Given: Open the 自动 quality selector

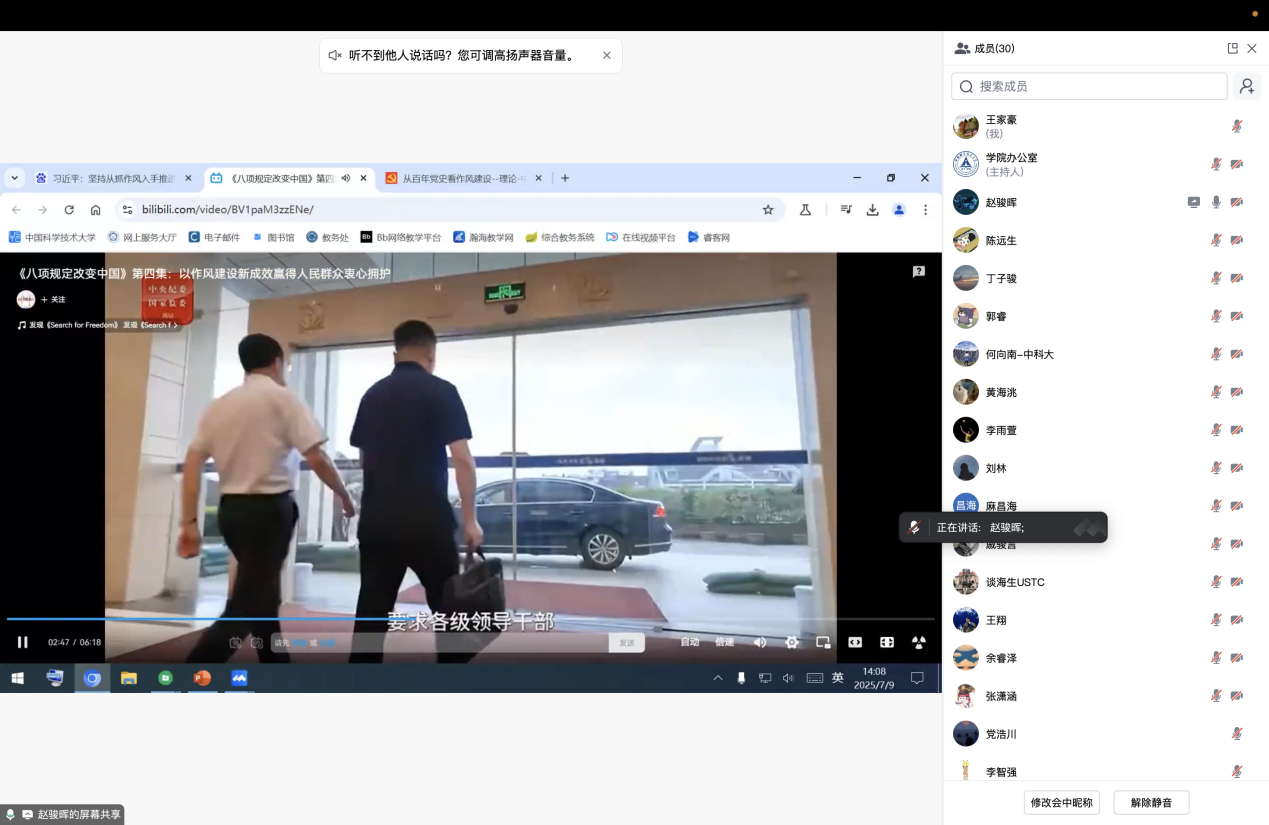Looking at the screenshot, I should coord(690,642).
